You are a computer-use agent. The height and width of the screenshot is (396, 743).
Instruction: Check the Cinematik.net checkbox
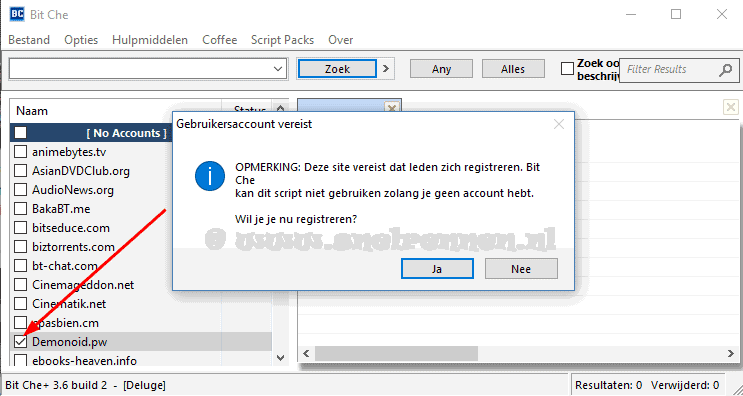(20, 304)
